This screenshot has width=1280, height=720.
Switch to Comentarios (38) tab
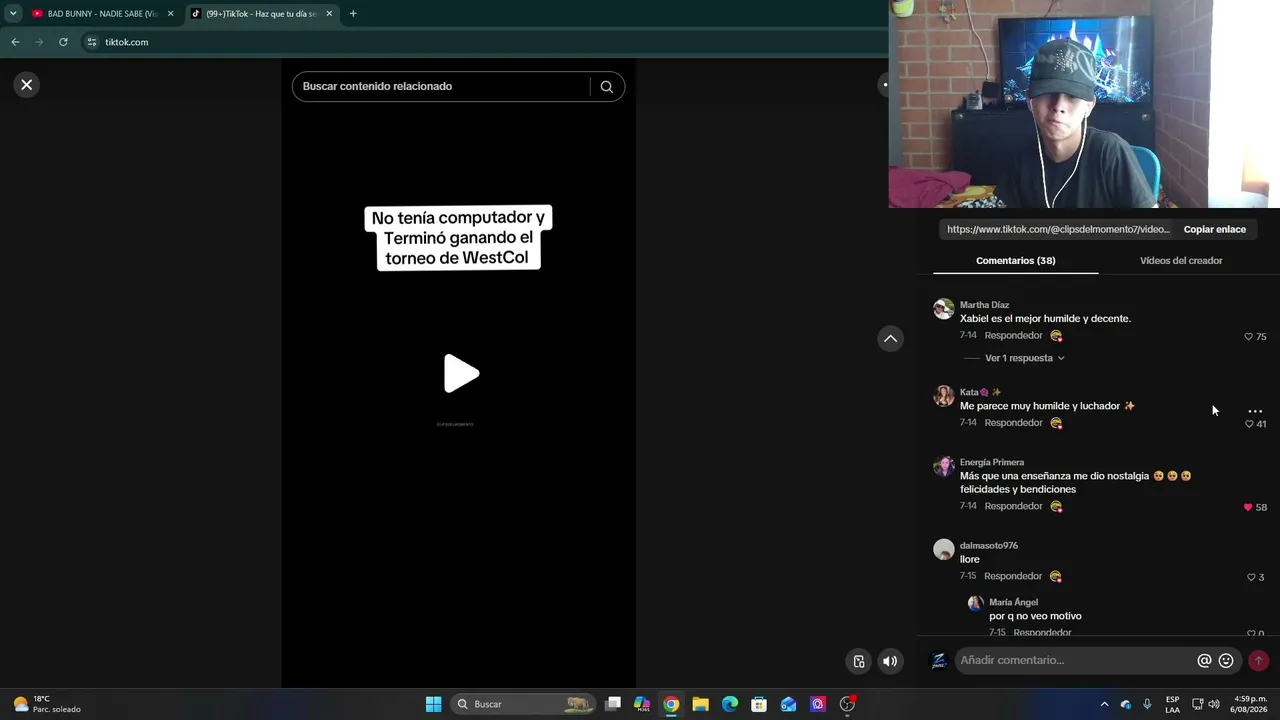tap(1016, 261)
